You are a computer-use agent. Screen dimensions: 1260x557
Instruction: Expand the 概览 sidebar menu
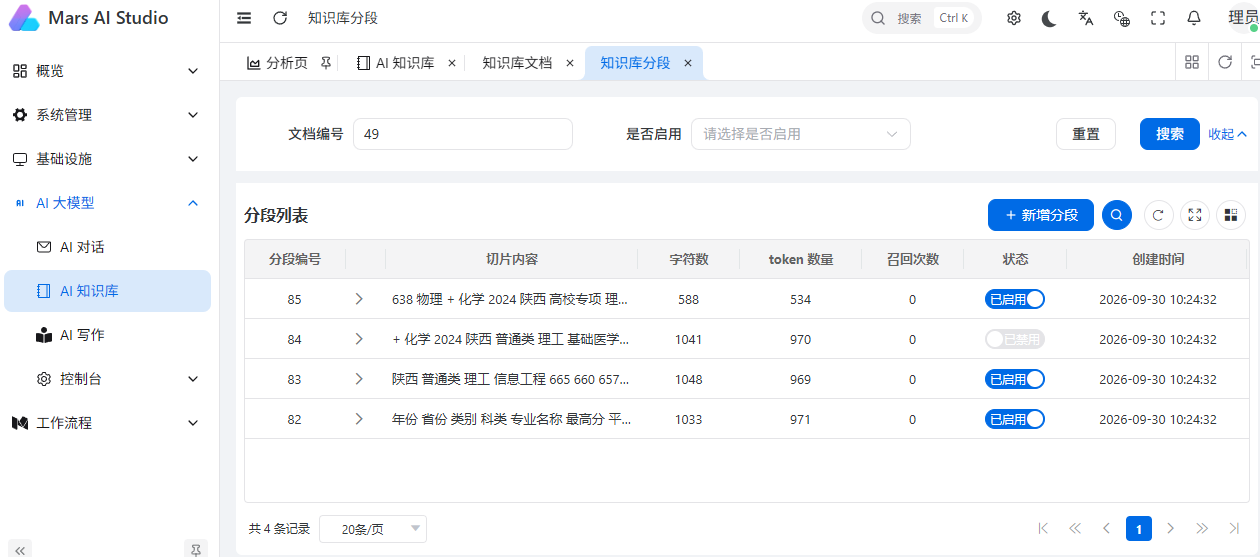(x=106, y=71)
